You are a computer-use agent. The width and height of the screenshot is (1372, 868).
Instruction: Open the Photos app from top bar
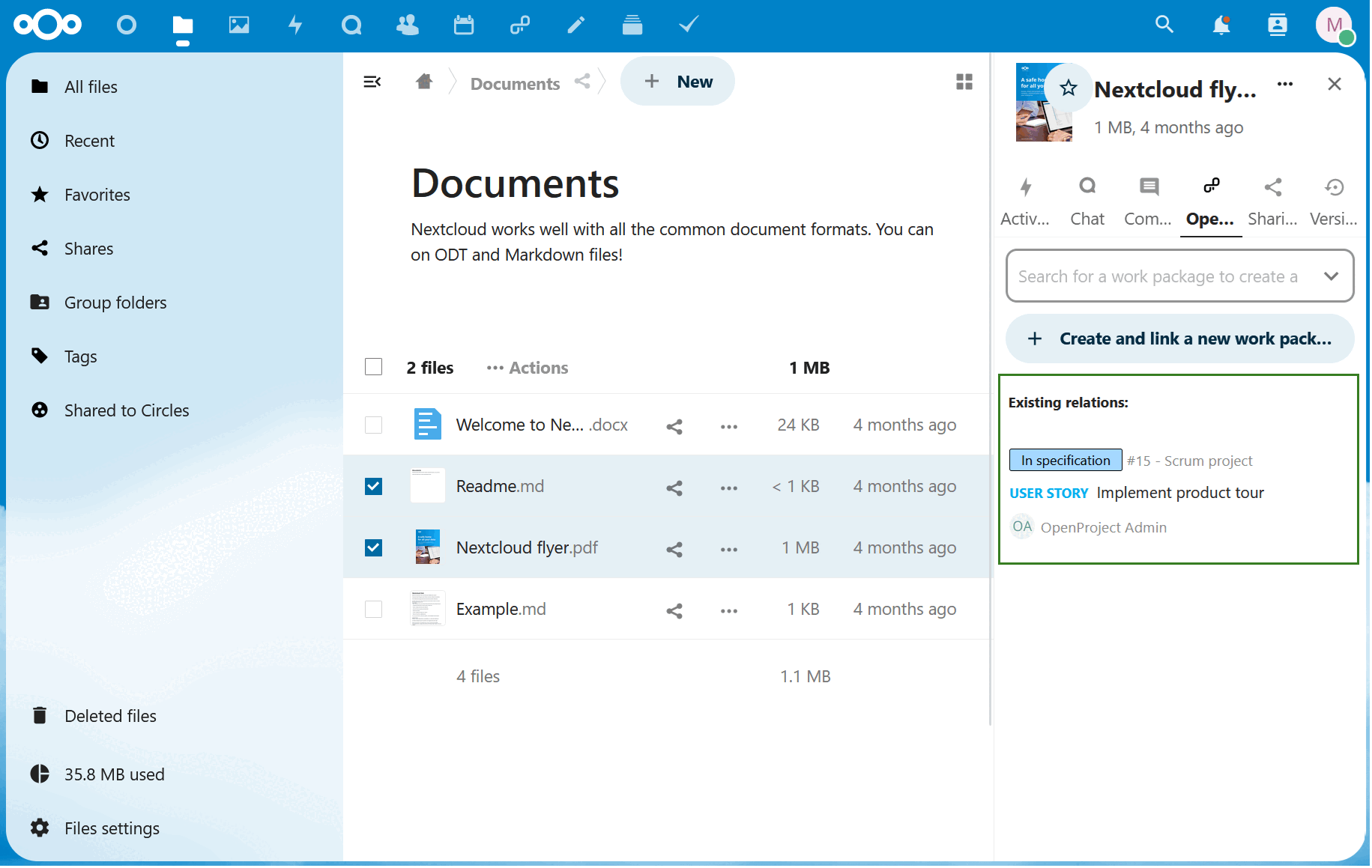pos(239,25)
